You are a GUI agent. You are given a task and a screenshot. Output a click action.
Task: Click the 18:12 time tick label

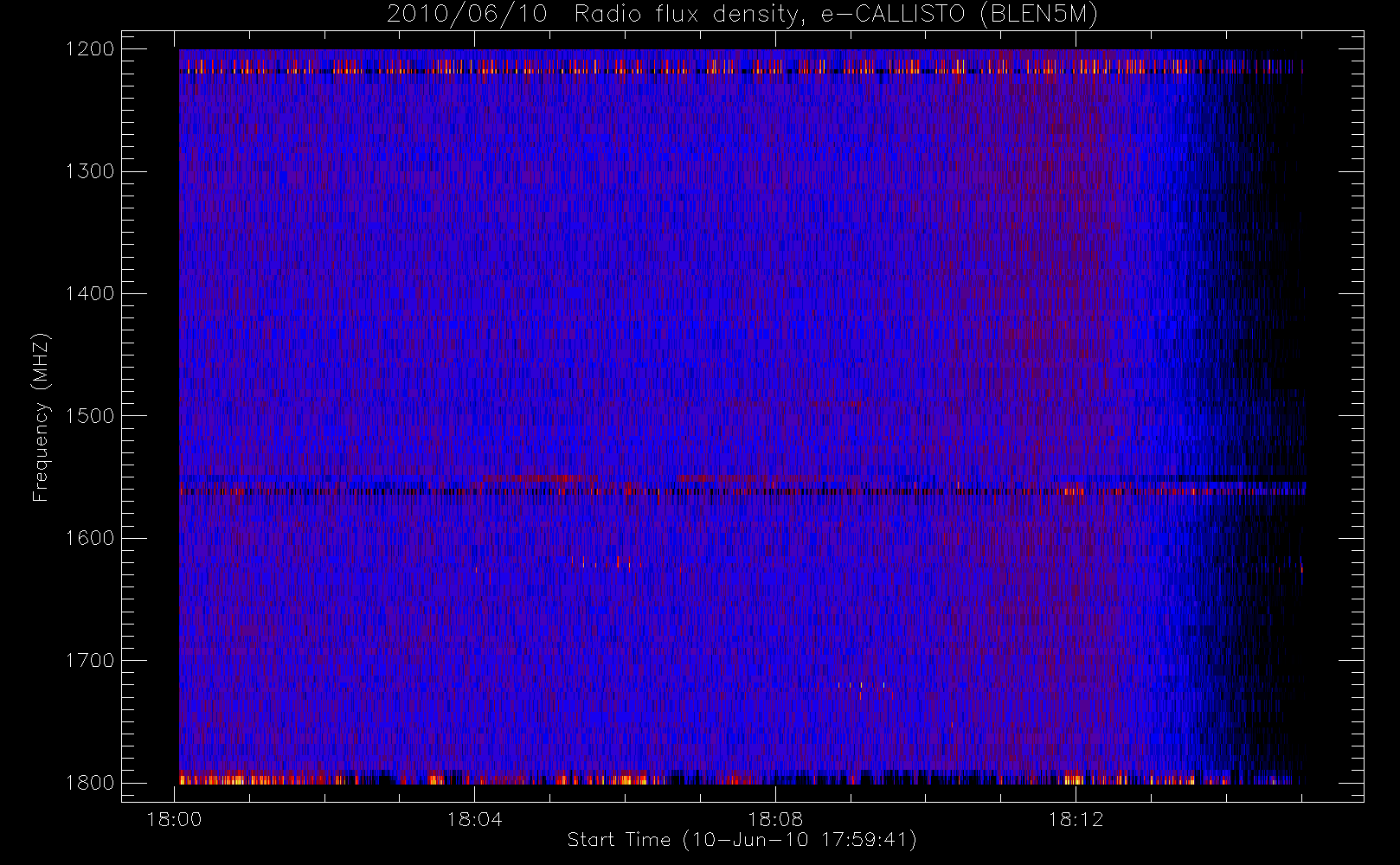[1076, 819]
